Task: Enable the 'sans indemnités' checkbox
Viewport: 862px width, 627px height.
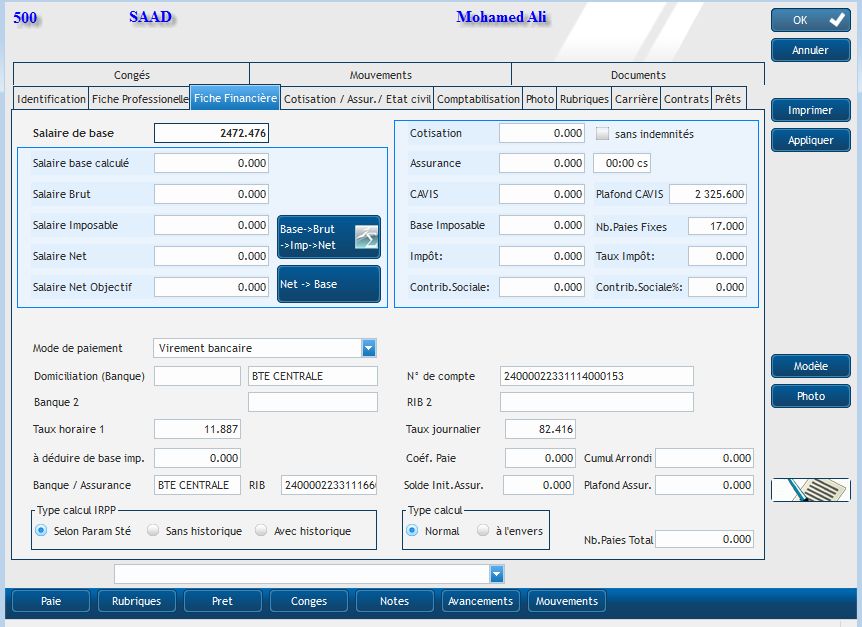Action: 602,133
